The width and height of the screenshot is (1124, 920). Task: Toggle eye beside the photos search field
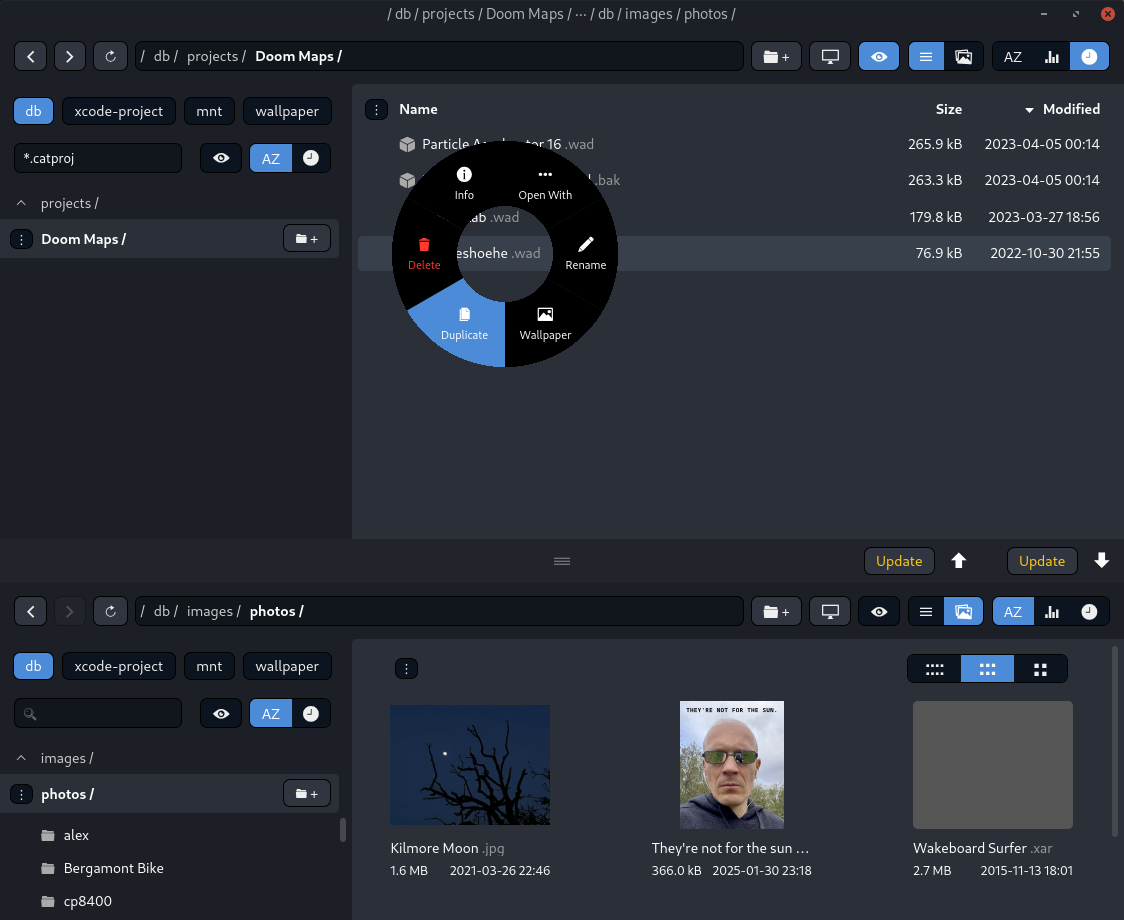[x=221, y=713]
